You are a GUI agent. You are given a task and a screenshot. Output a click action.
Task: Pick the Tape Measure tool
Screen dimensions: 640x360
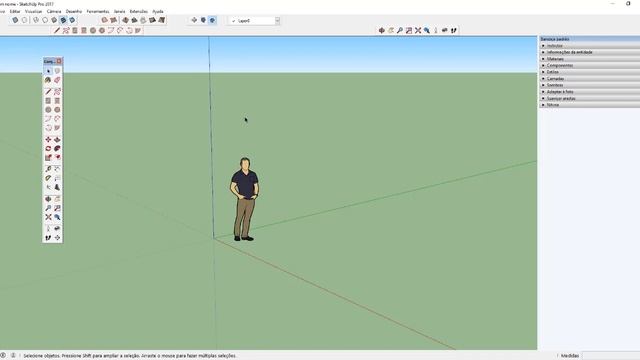[x=48, y=169]
